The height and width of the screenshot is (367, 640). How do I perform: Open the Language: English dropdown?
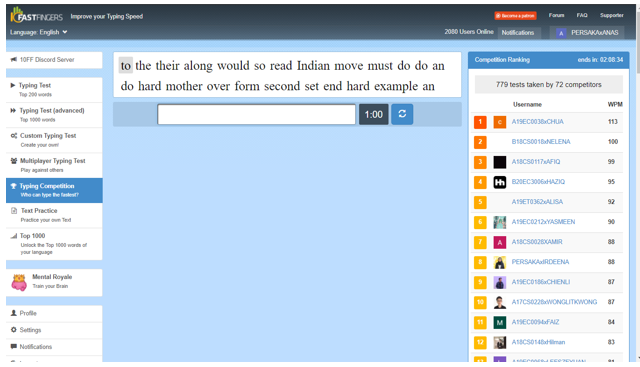(39, 32)
